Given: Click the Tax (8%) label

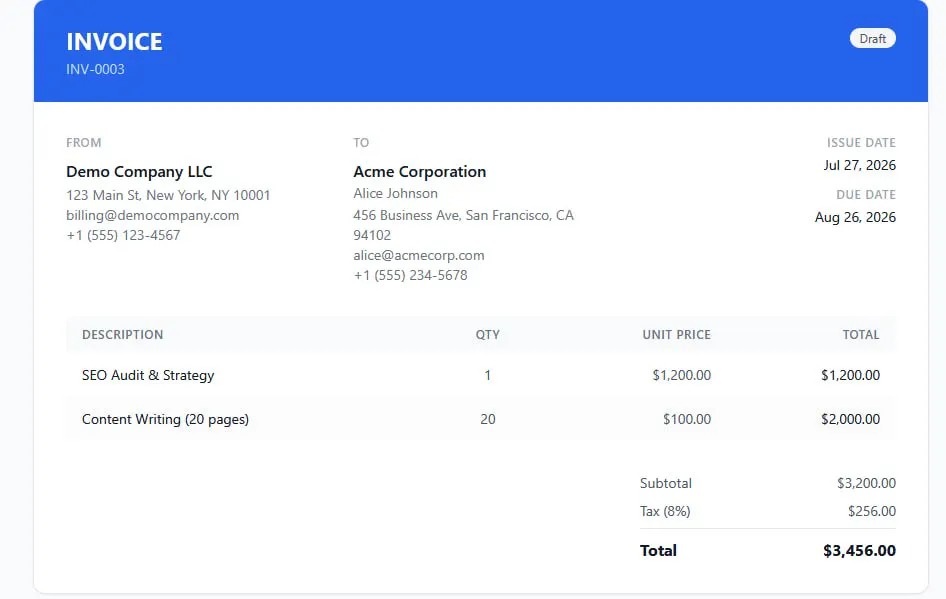Looking at the screenshot, I should 665,512.
